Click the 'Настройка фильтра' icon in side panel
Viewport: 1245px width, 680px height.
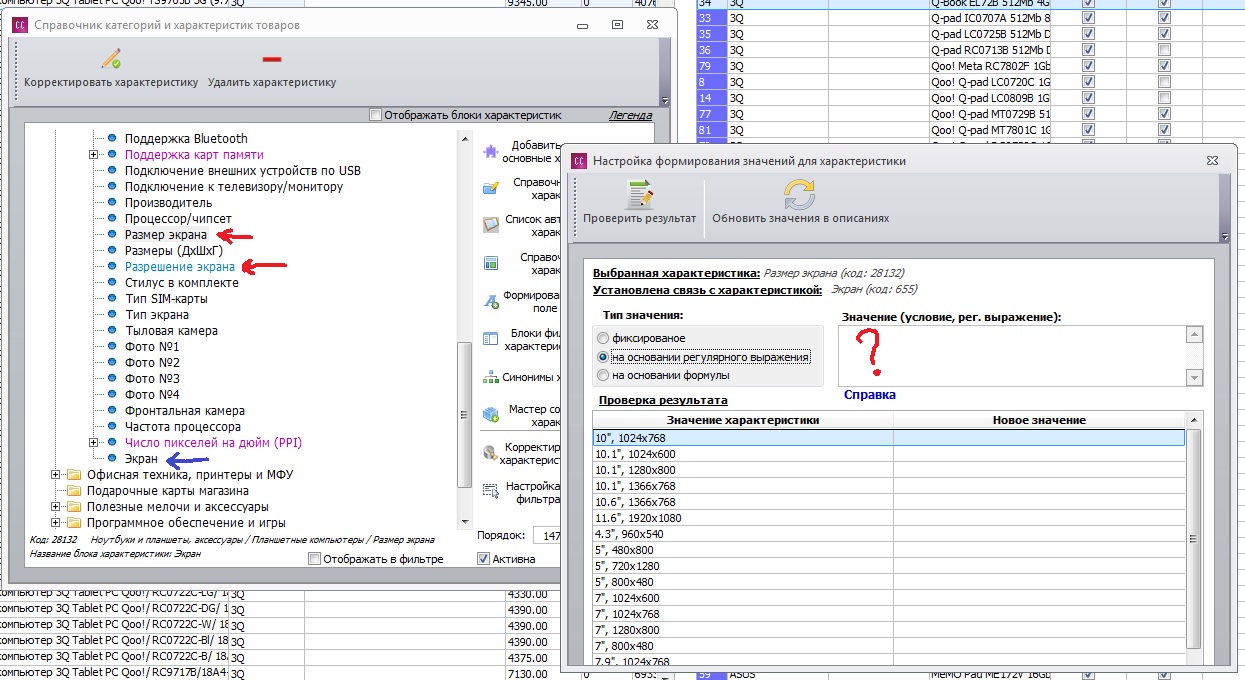point(490,490)
